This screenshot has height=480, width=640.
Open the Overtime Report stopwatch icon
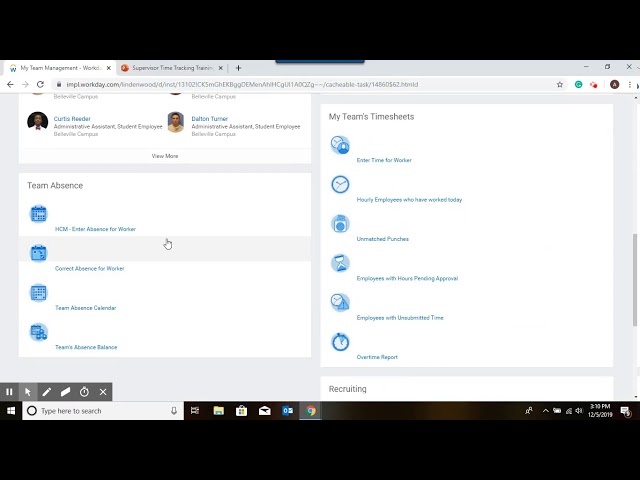(340, 342)
